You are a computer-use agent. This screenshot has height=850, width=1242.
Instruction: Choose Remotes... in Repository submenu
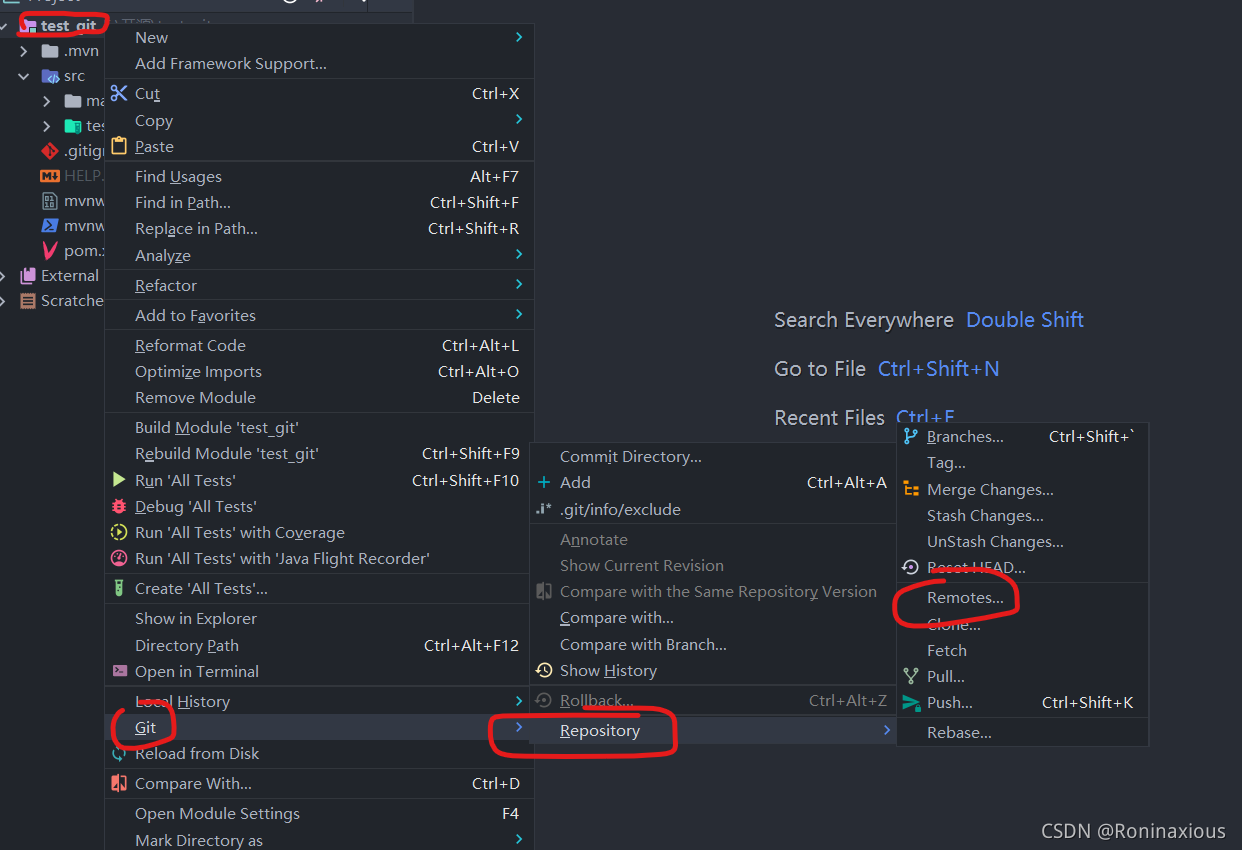click(x=1022, y=597)
